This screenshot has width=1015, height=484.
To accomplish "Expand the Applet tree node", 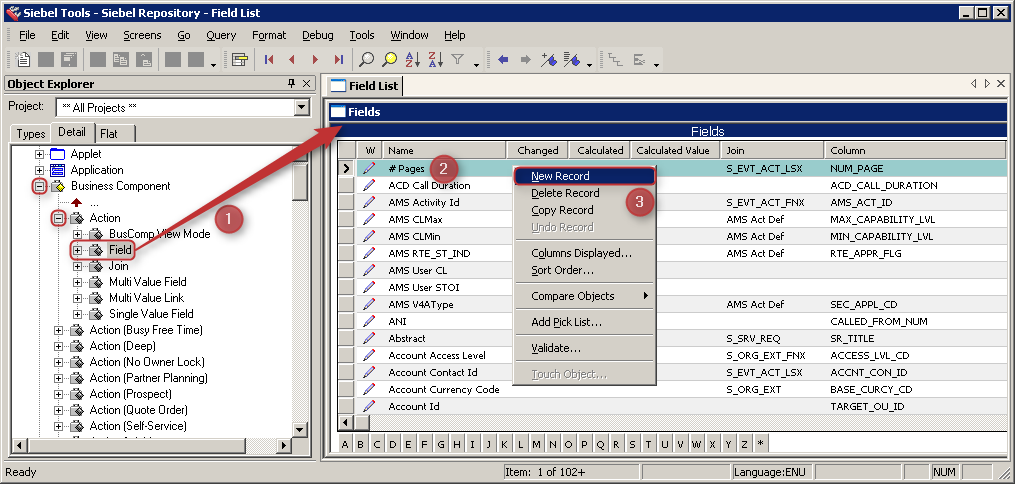I will tap(39, 154).
